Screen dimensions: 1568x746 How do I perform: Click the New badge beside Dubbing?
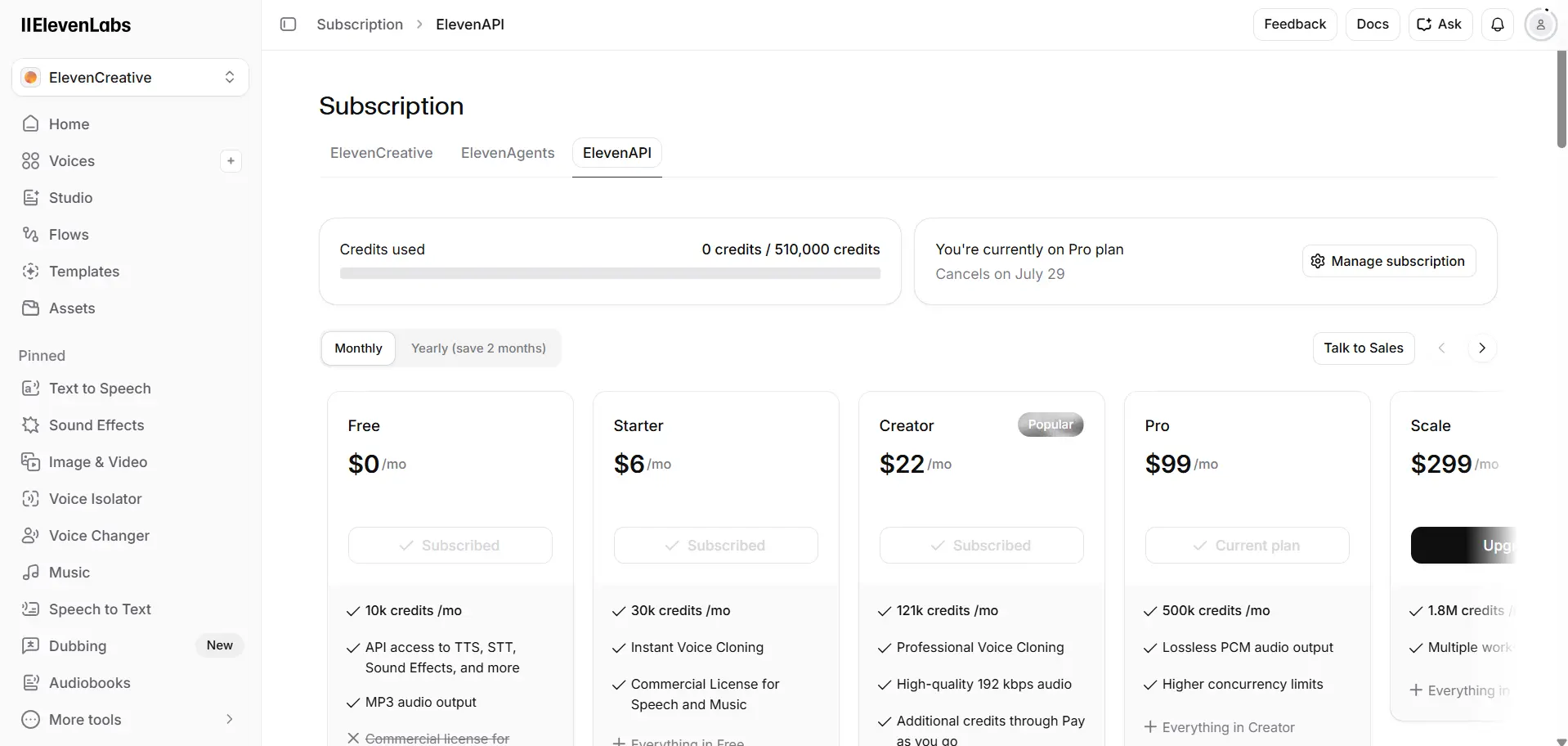coord(220,645)
